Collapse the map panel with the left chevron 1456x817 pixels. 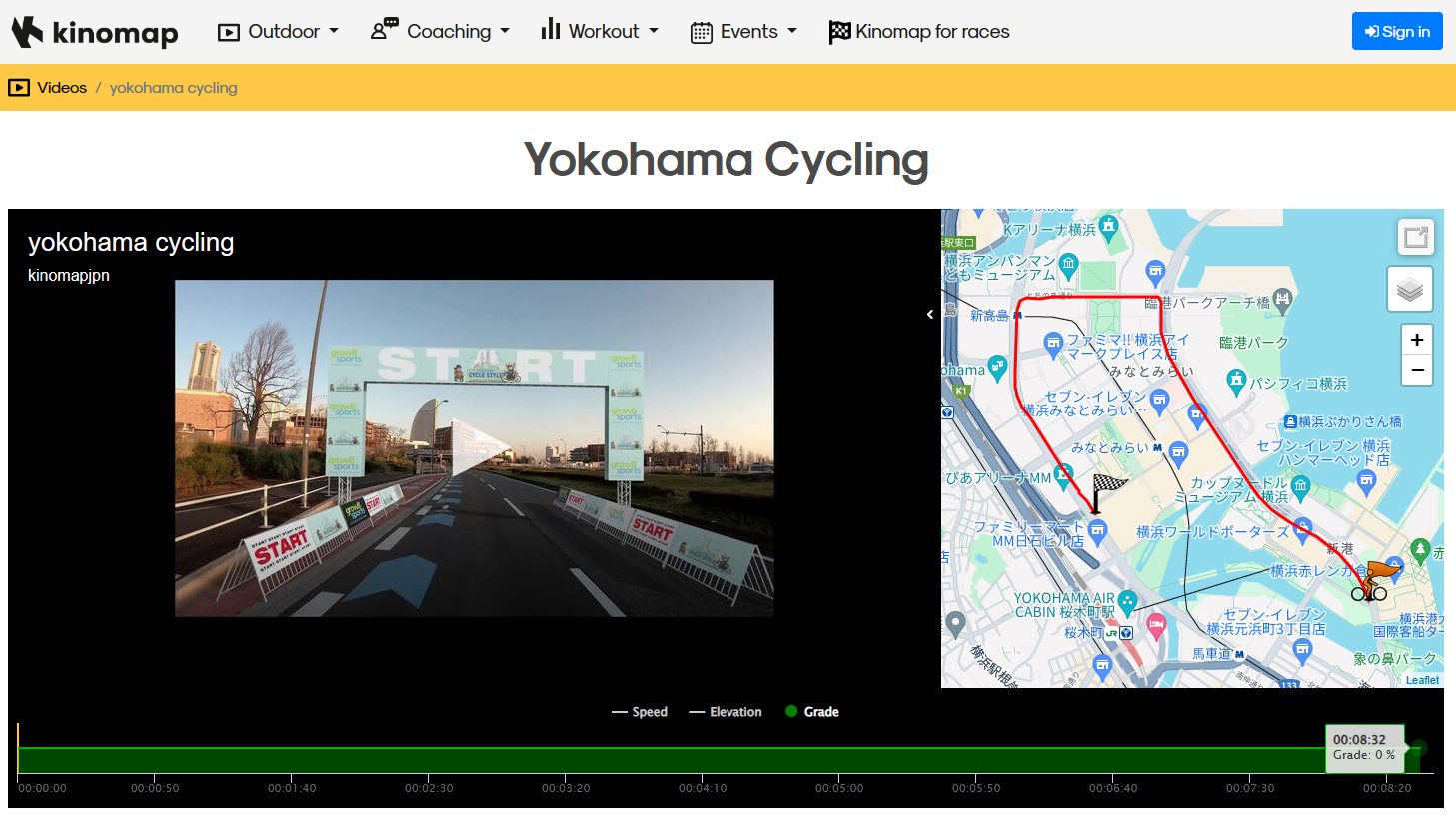pyautogui.click(x=930, y=315)
